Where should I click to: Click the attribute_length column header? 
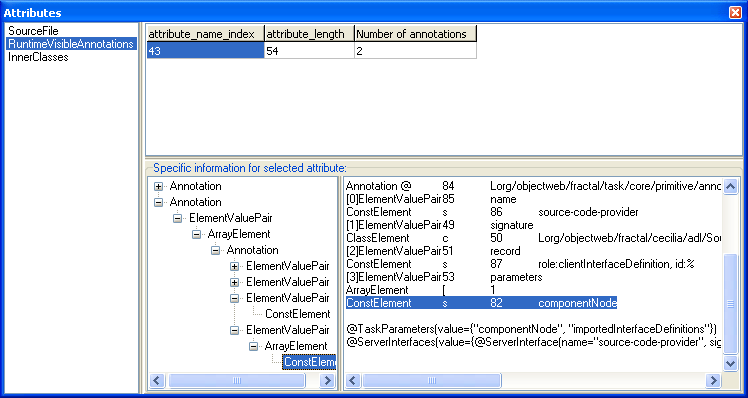tap(309, 34)
